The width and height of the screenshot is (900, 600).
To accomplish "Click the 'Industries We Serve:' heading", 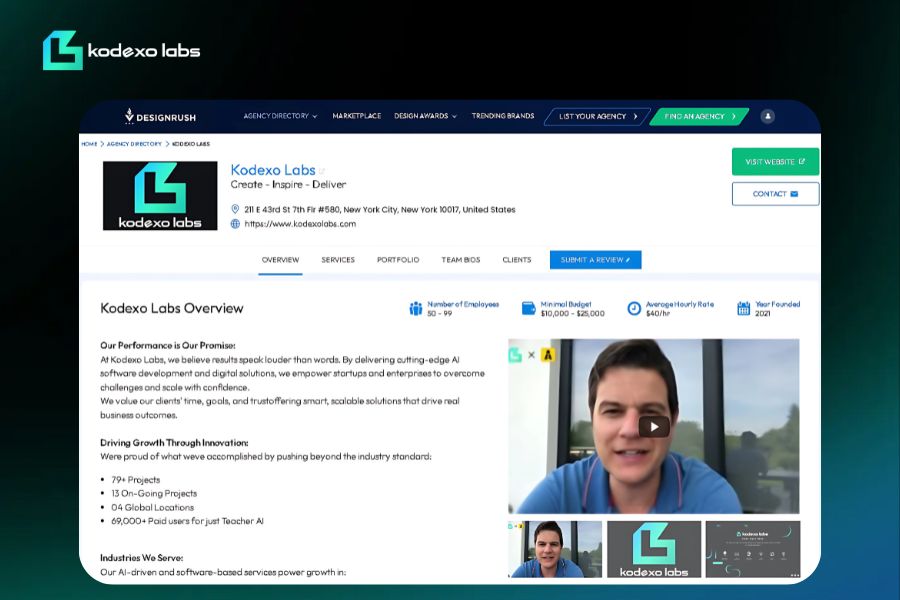I will pyautogui.click(x=142, y=558).
